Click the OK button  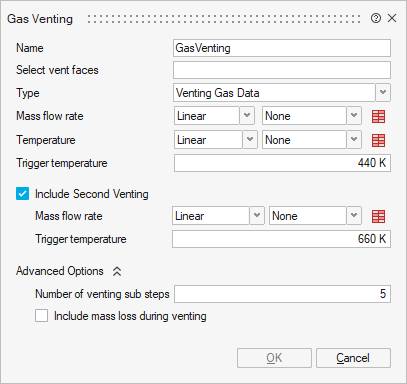pos(274,358)
